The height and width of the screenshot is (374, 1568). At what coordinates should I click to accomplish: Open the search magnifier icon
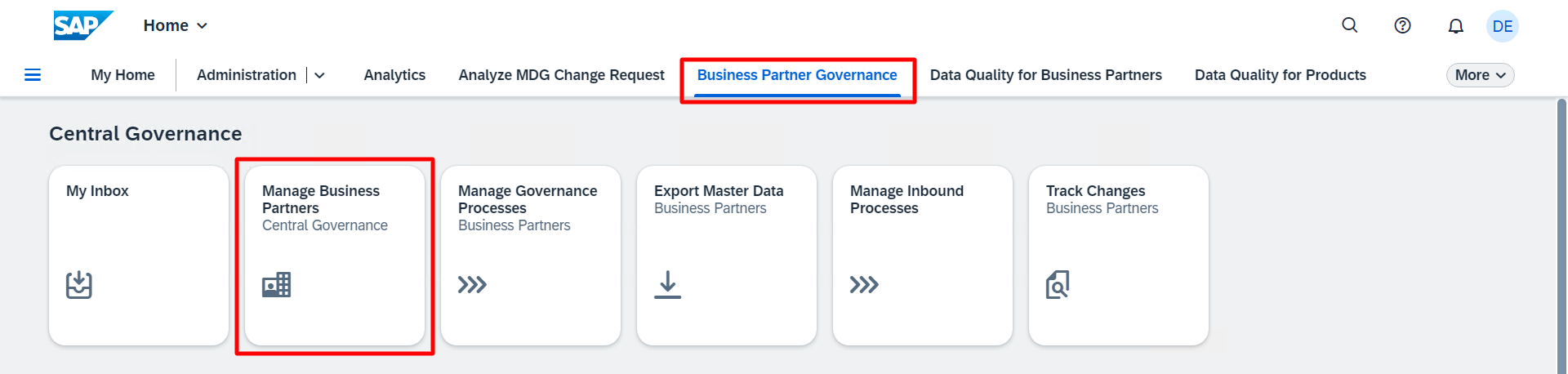(1350, 25)
